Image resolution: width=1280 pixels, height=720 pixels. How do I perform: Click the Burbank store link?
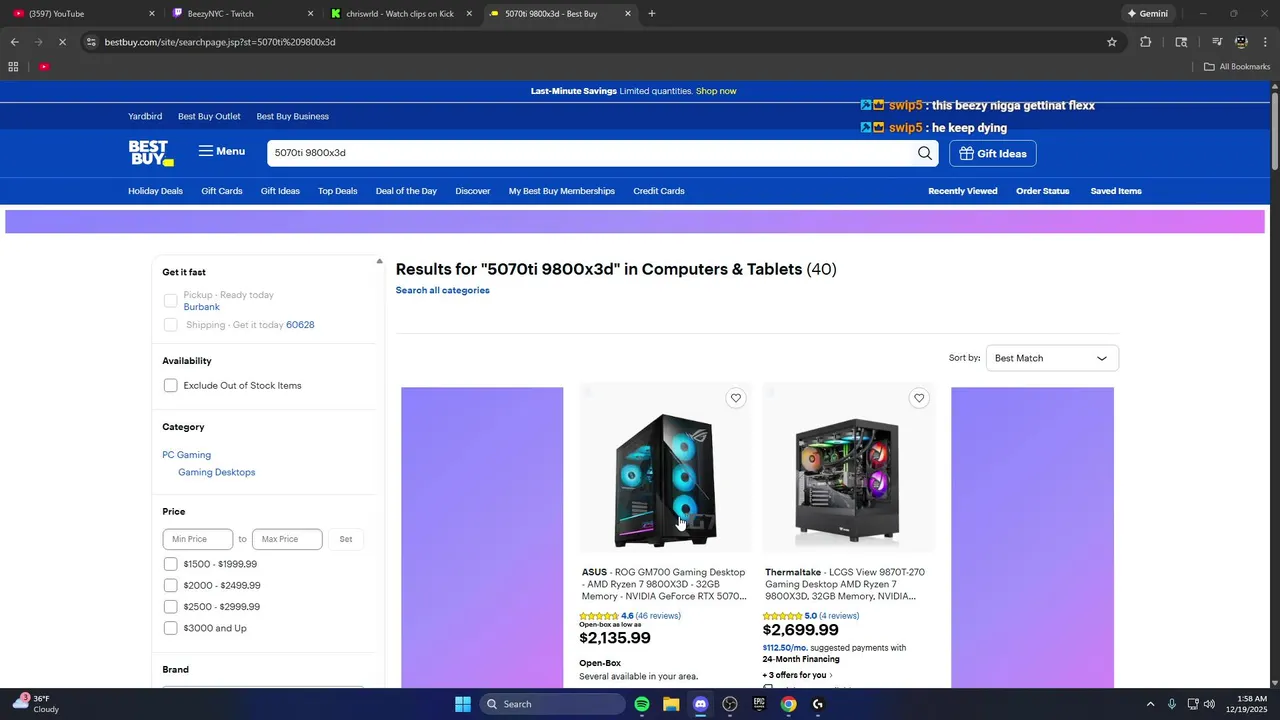click(x=202, y=307)
